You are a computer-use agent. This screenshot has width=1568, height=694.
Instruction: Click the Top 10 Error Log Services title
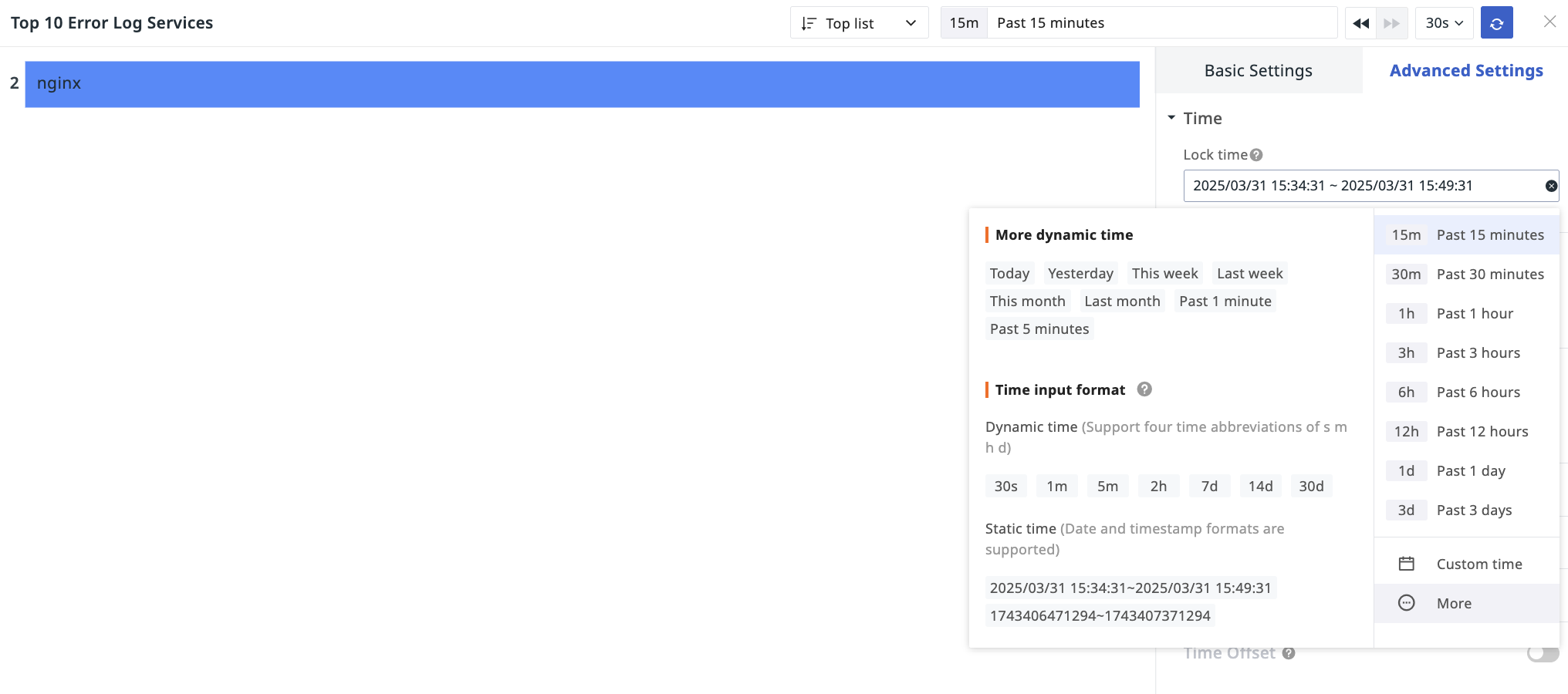tap(112, 23)
